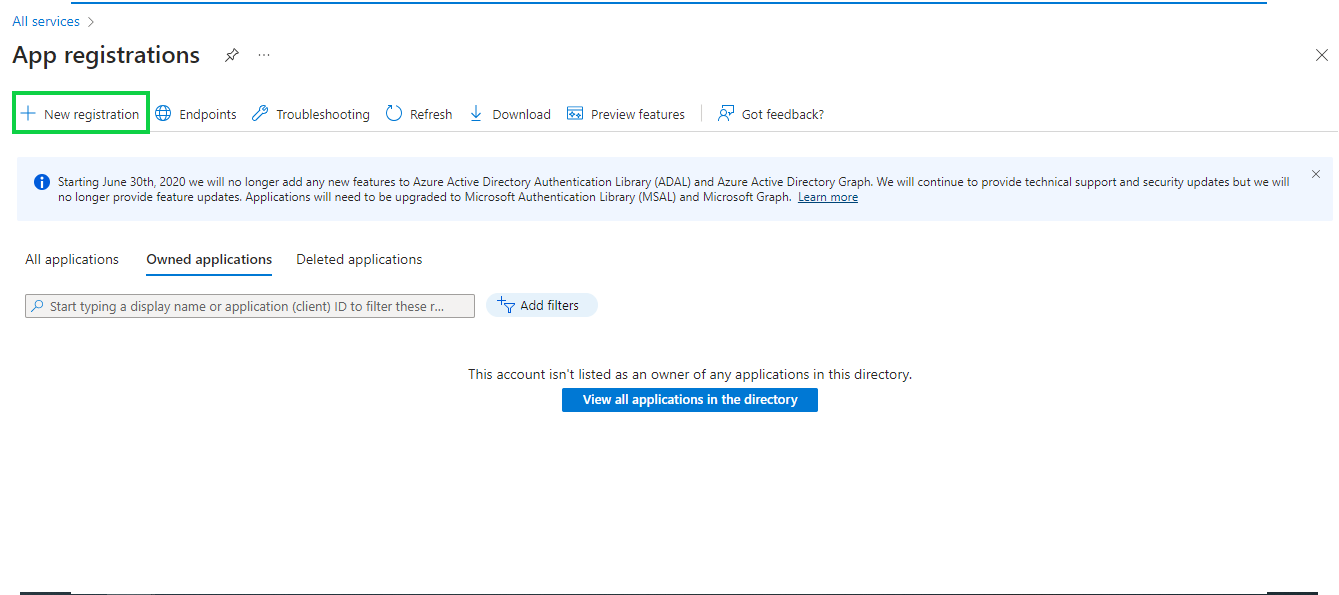Open Endpoints via the globe icon

(x=163, y=114)
